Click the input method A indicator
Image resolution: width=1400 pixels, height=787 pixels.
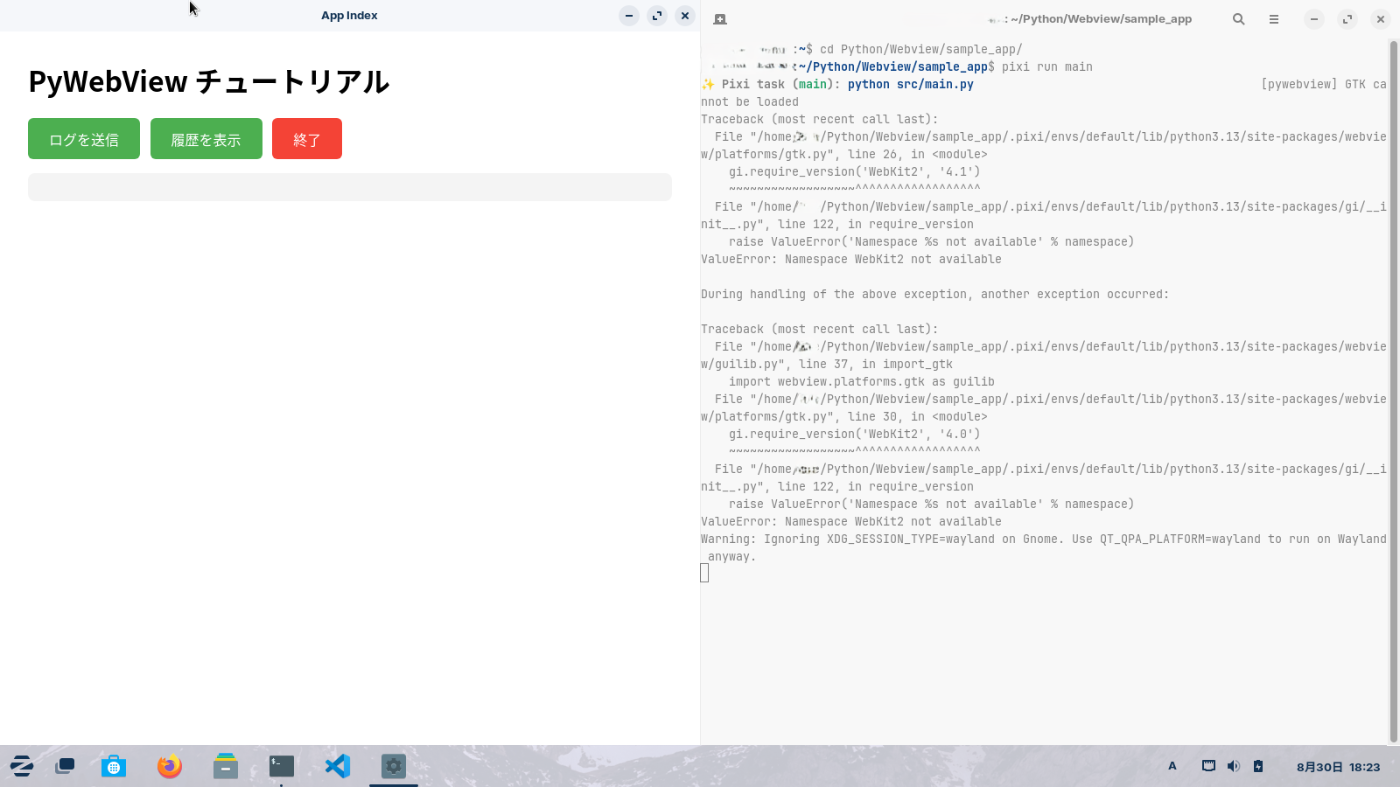pyautogui.click(x=1173, y=766)
